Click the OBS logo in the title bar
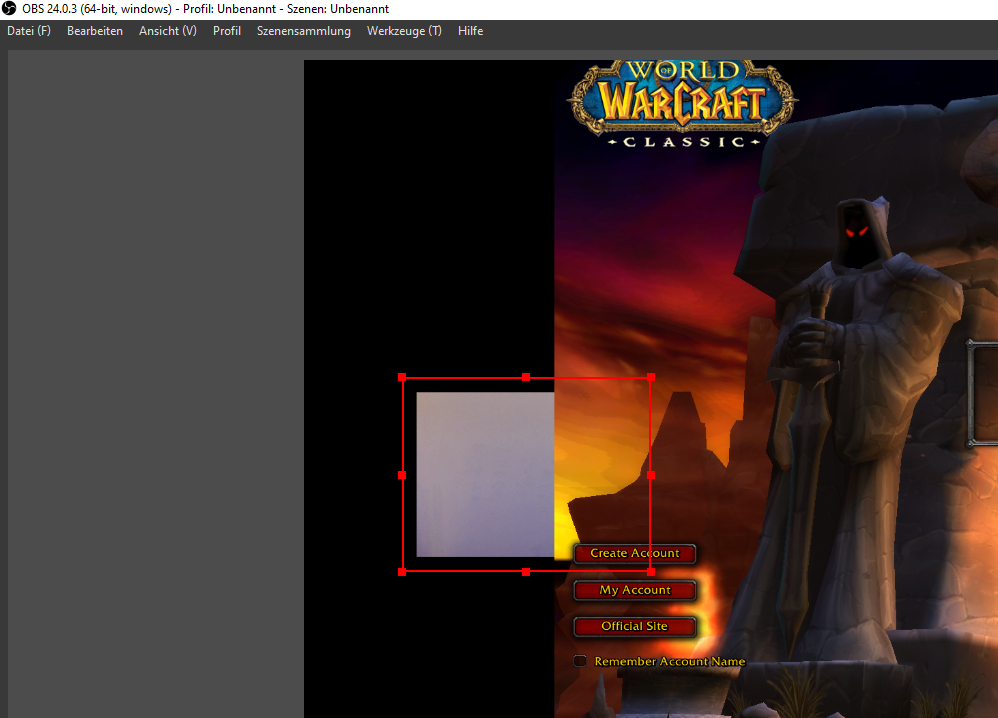The image size is (998, 718). point(10,9)
